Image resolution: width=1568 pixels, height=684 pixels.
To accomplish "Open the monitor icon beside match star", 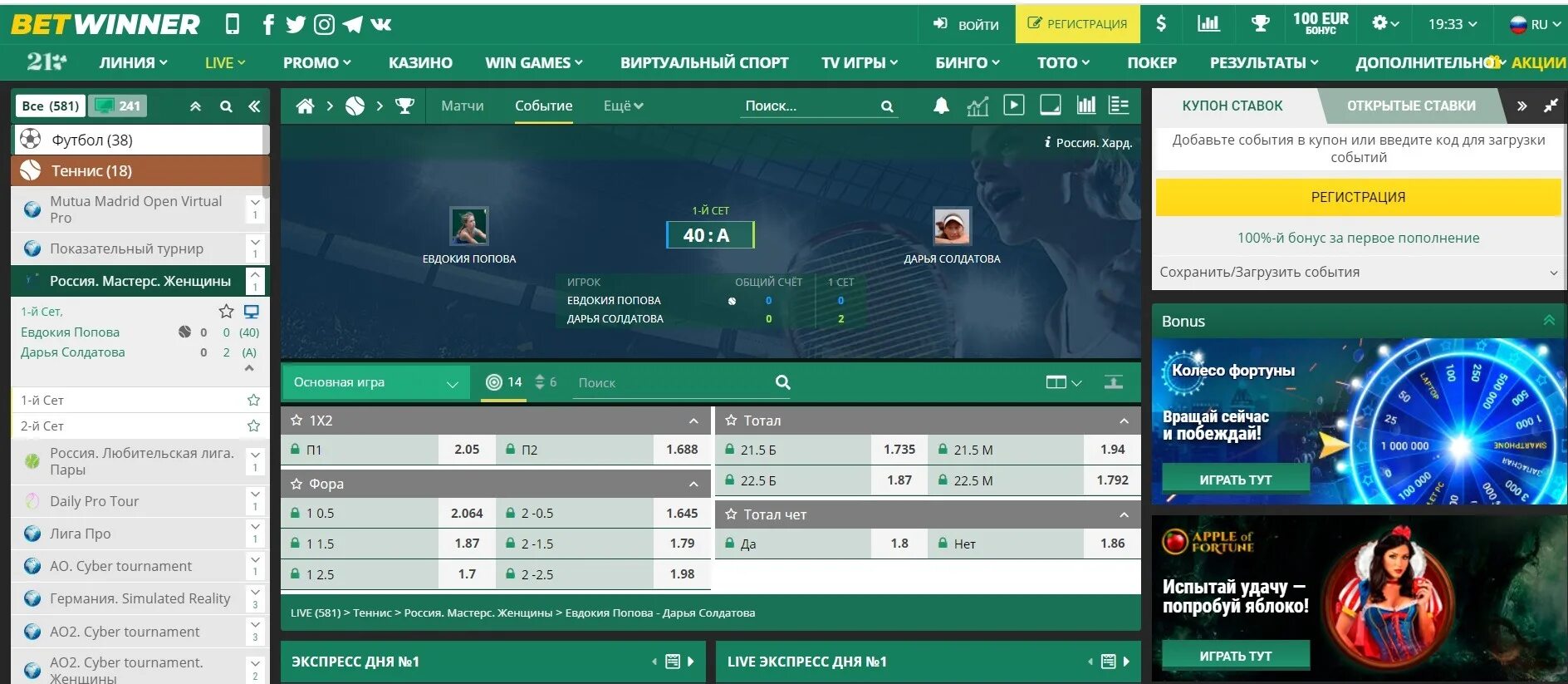I will pyautogui.click(x=251, y=312).
